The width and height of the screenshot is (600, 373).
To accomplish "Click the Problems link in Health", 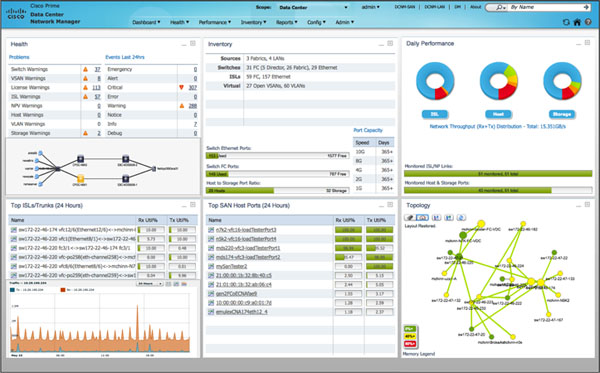I will pyautogui.click(x=19, y=57).
